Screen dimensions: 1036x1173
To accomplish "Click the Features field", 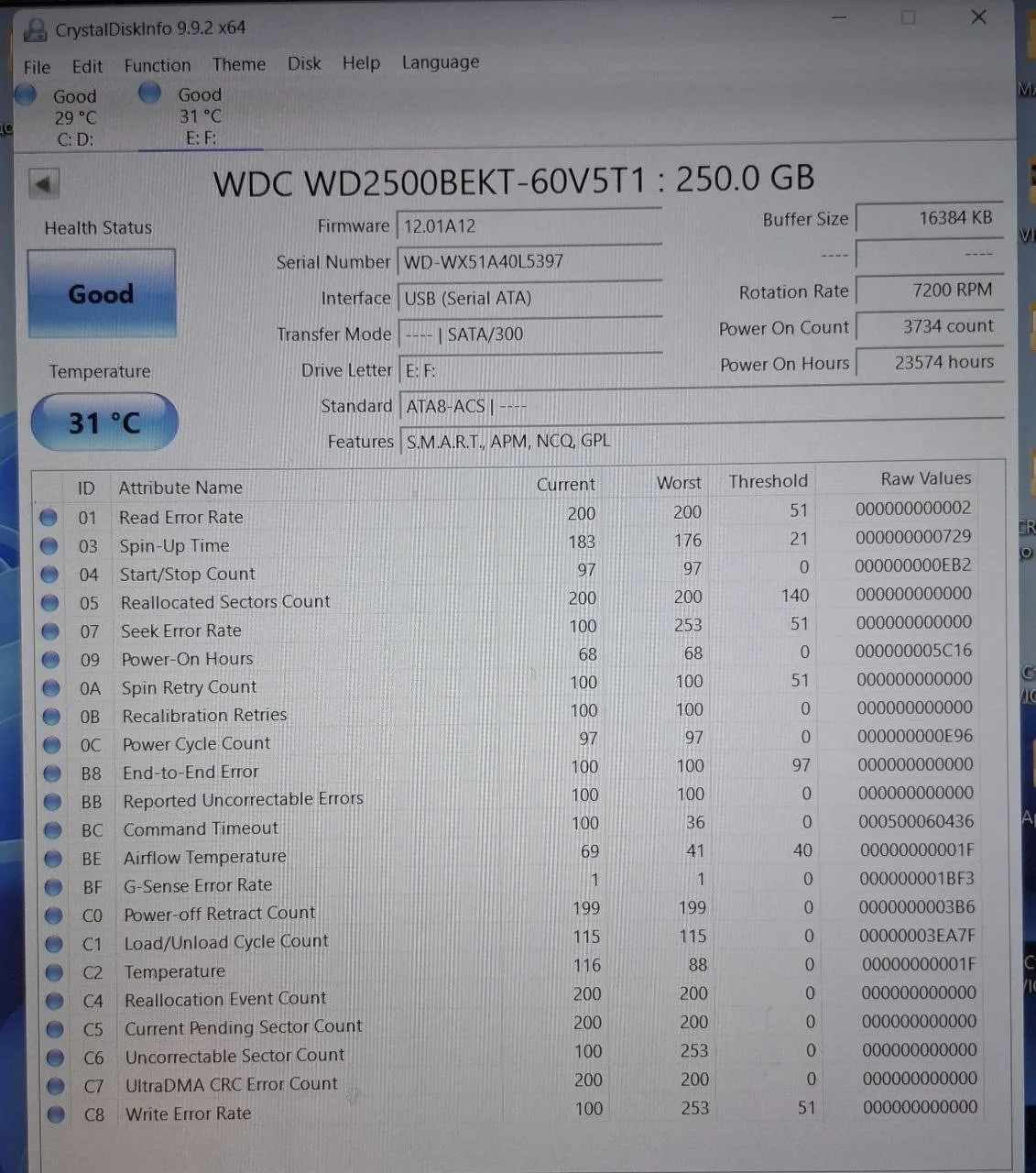I will 701,441.
